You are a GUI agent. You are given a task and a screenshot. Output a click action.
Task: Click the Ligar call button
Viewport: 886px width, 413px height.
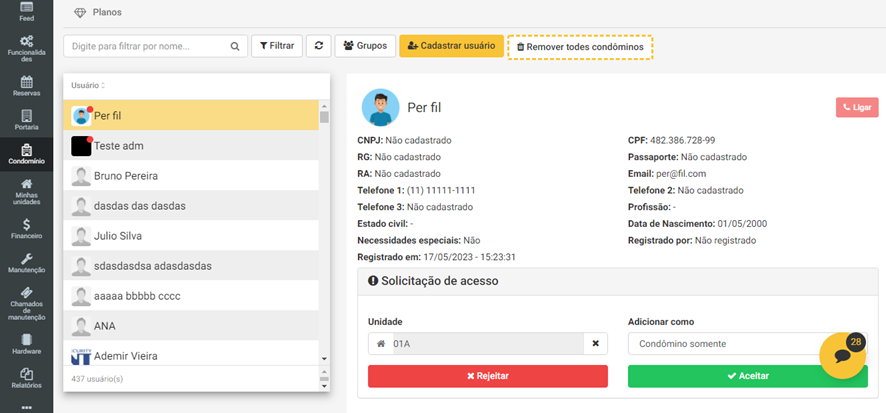coord(857,107)
